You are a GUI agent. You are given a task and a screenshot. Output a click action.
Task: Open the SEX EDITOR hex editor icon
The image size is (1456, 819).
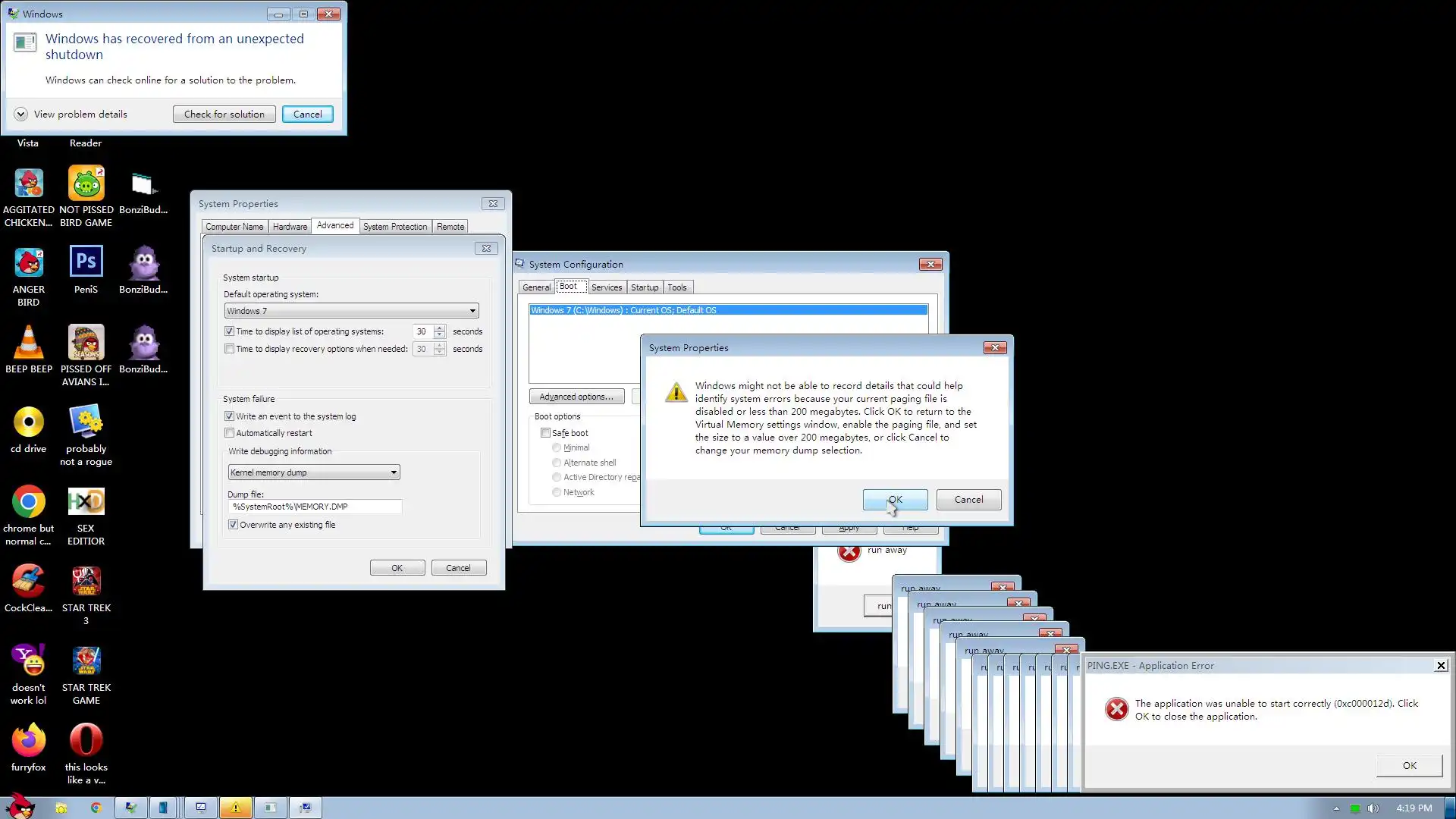pos(86,502)
